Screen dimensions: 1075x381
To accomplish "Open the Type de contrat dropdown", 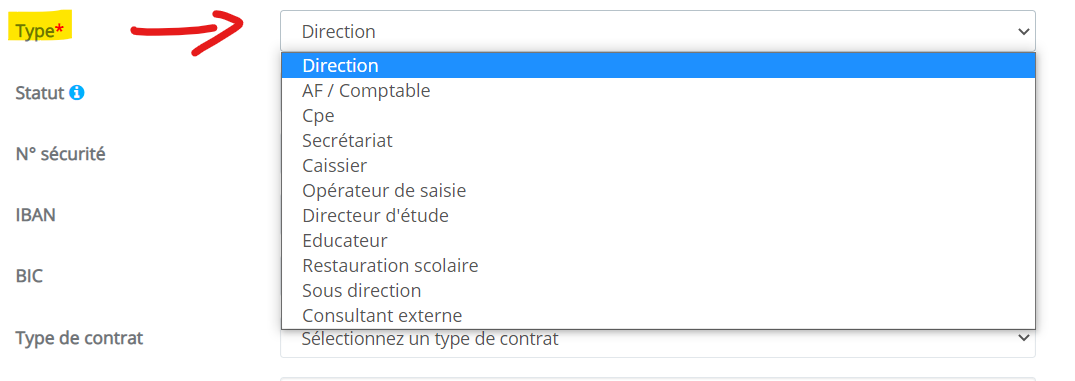I will [658, 339].
